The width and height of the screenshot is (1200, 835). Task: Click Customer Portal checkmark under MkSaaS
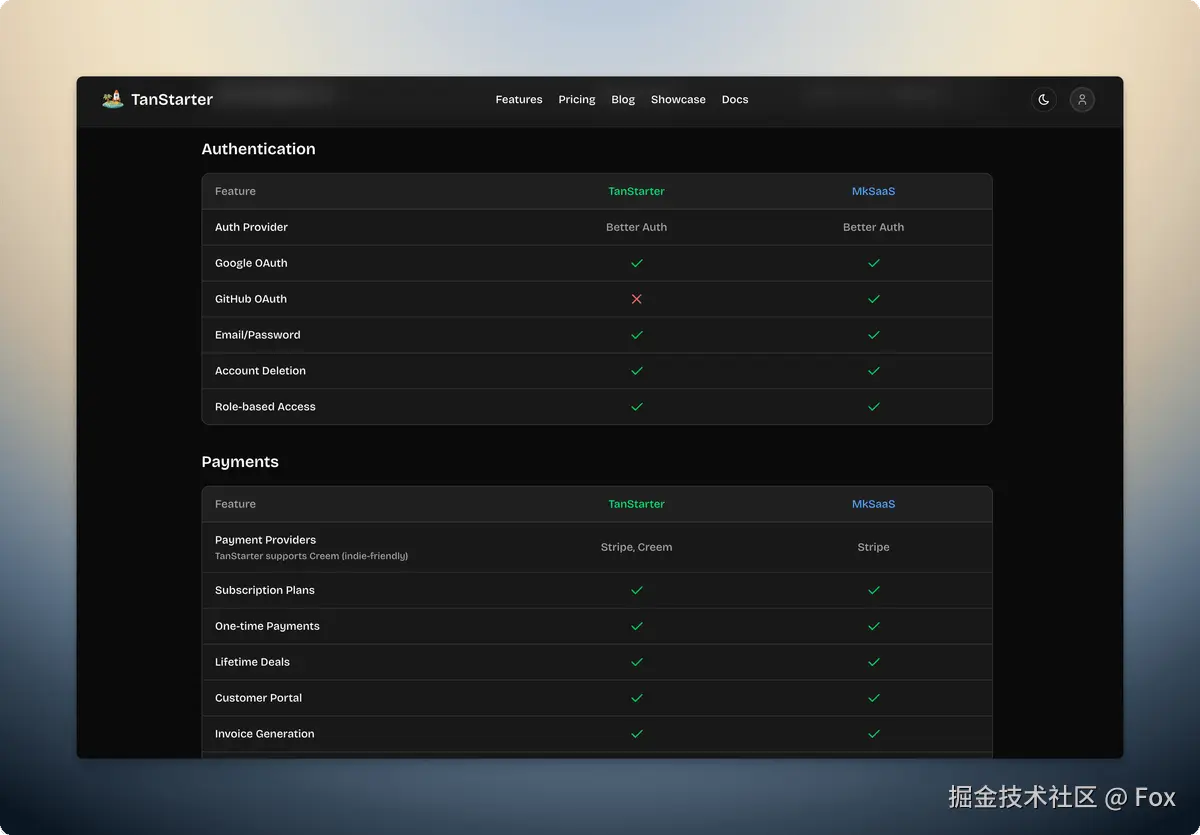pyautogui.click(x=874, y=698)
